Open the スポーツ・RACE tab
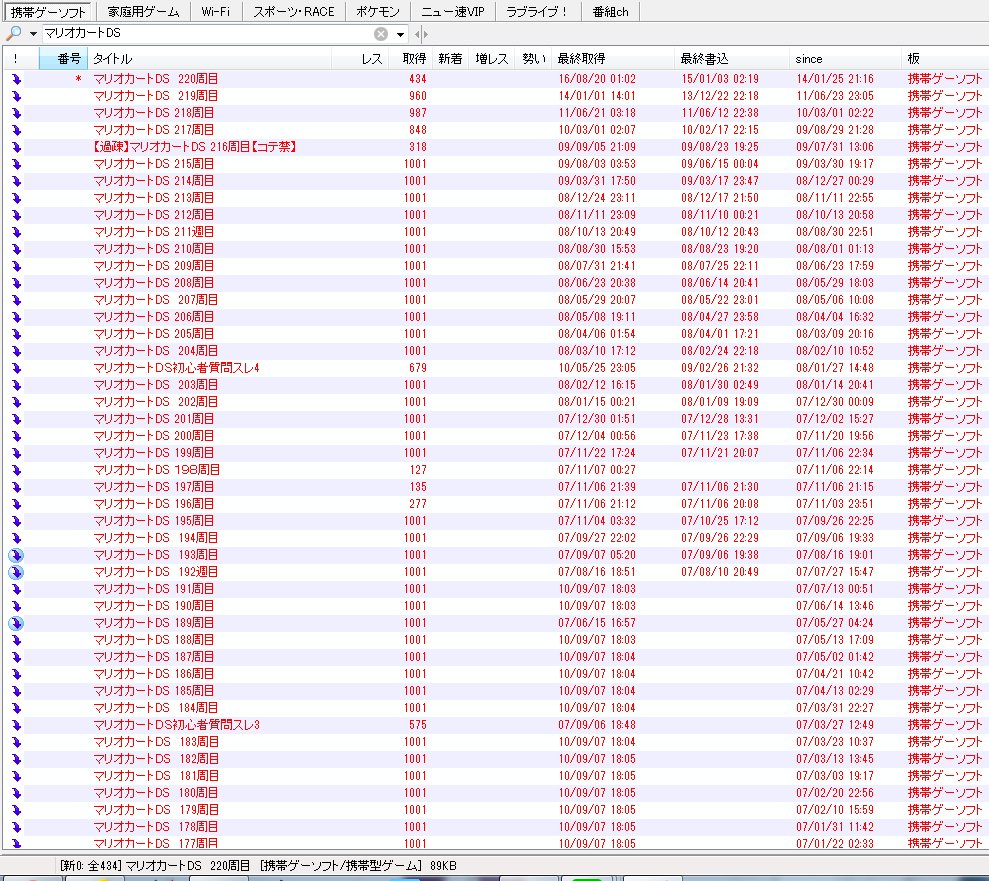The width and height of the screenshot is (989, 881). point(293,11)
